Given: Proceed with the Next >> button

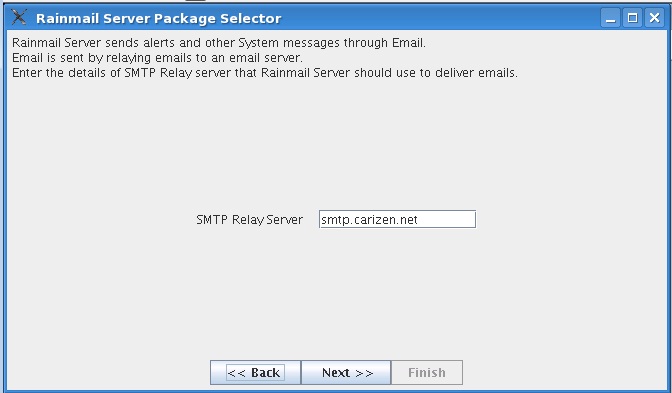Looking at the screenshot, I should [346, 372].
